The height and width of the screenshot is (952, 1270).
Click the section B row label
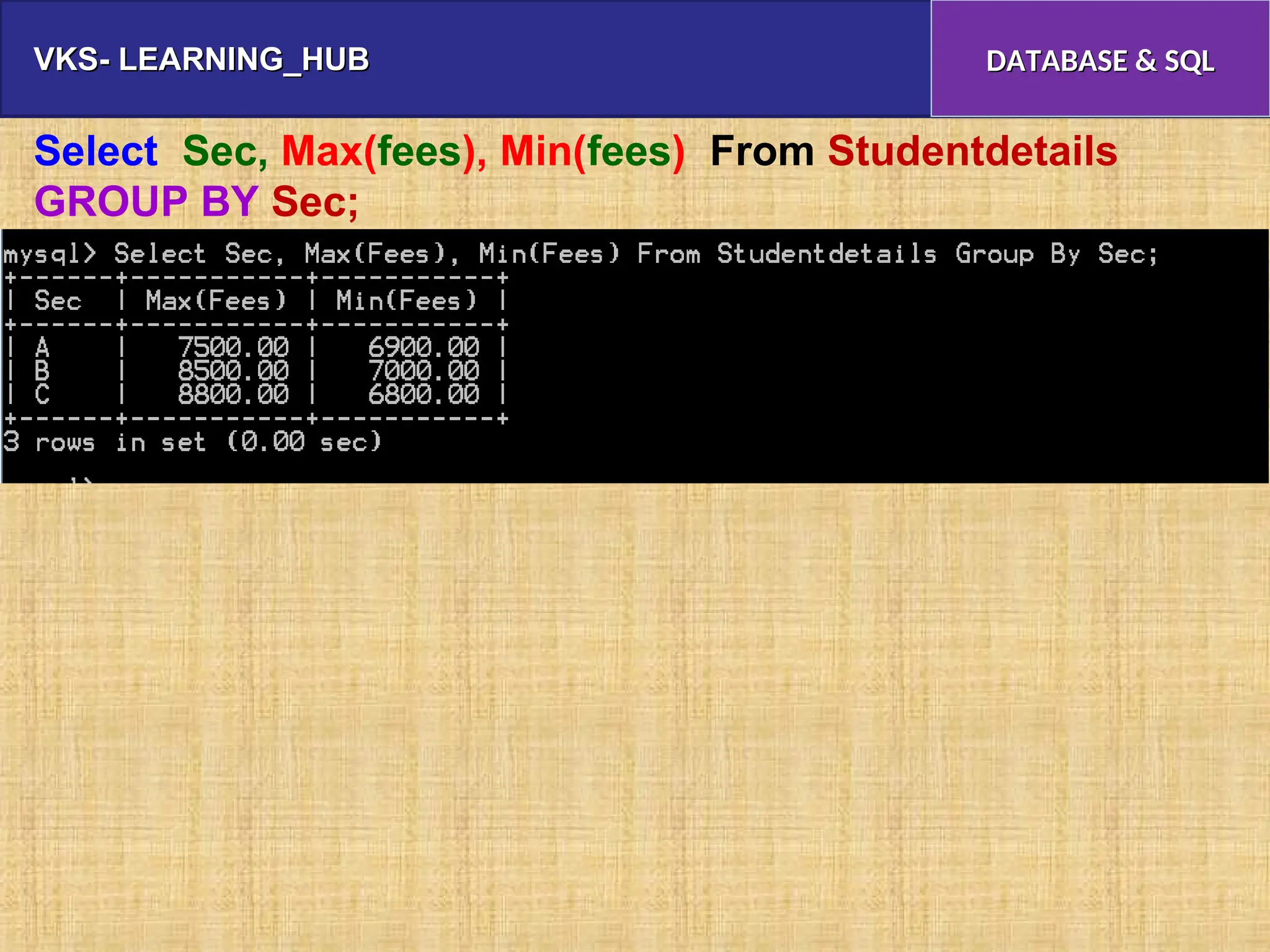(42, 371)
